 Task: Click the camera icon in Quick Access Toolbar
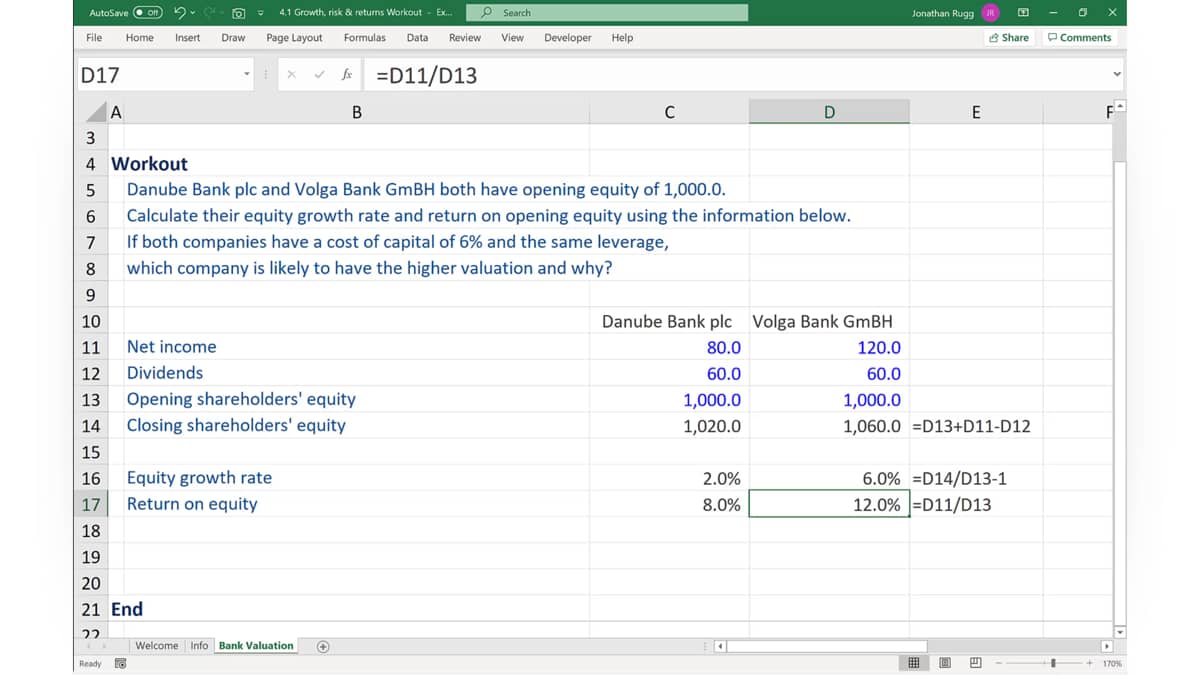pos(240,13)
